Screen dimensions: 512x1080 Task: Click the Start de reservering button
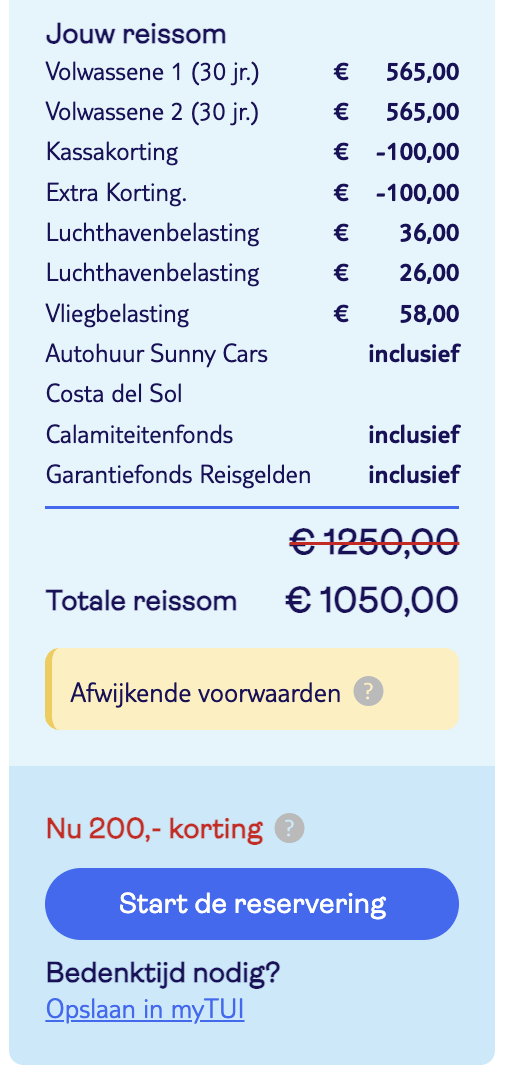tap(252, 904)
